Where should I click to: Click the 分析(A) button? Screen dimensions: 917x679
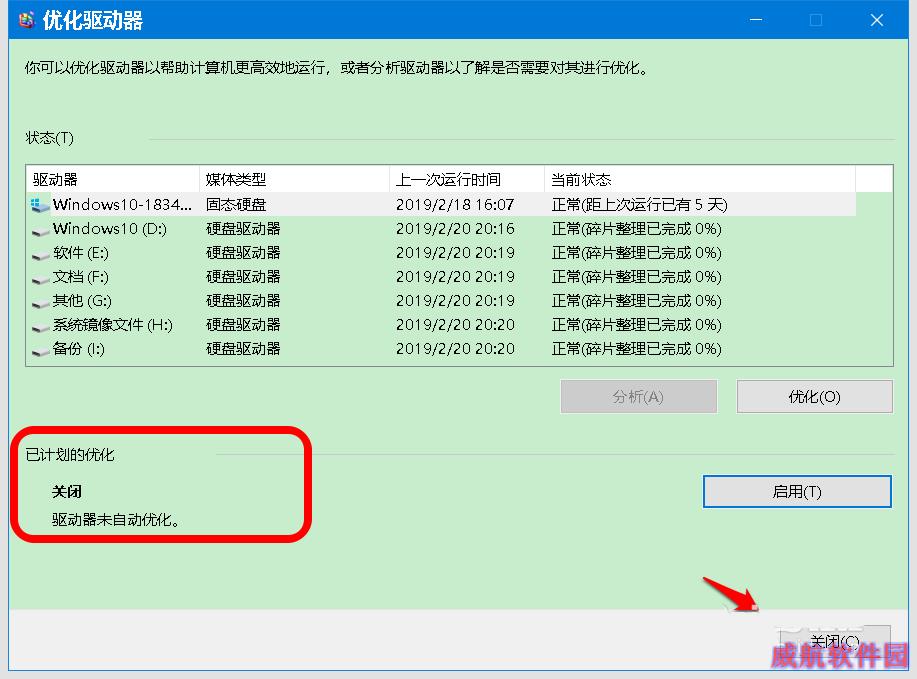click(638, 397)
